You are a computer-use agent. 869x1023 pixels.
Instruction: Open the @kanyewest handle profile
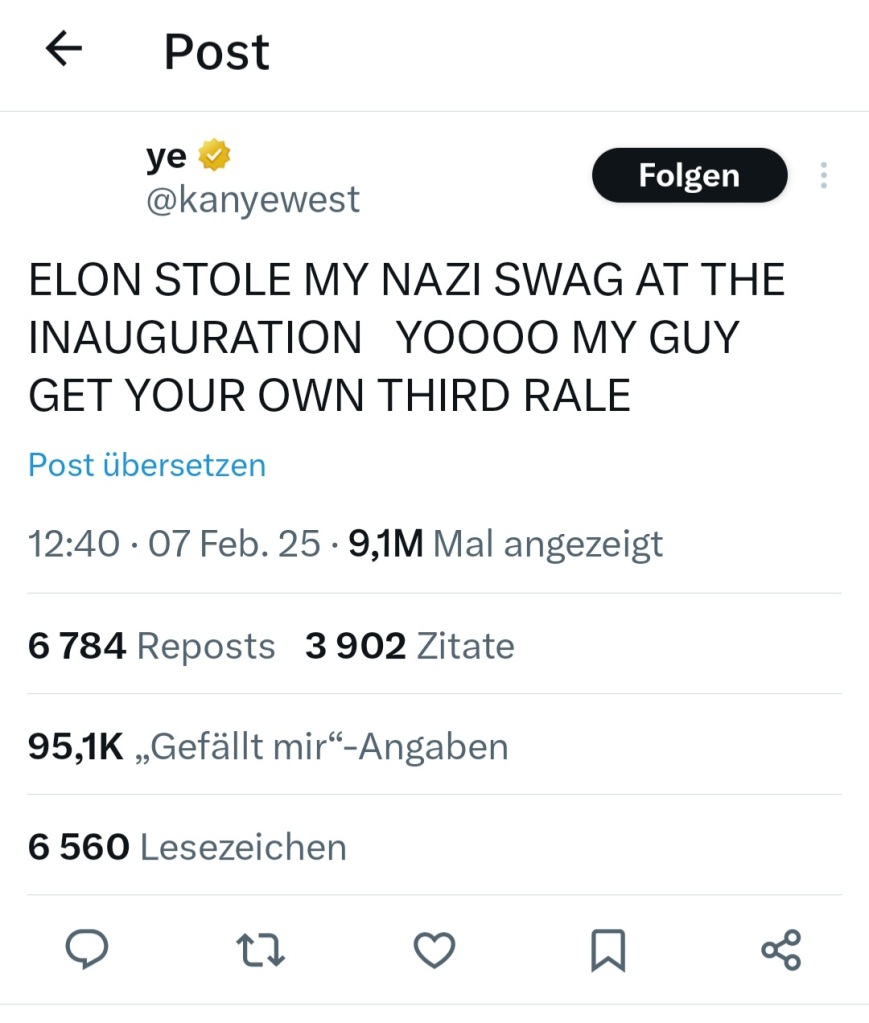(253, 200)
